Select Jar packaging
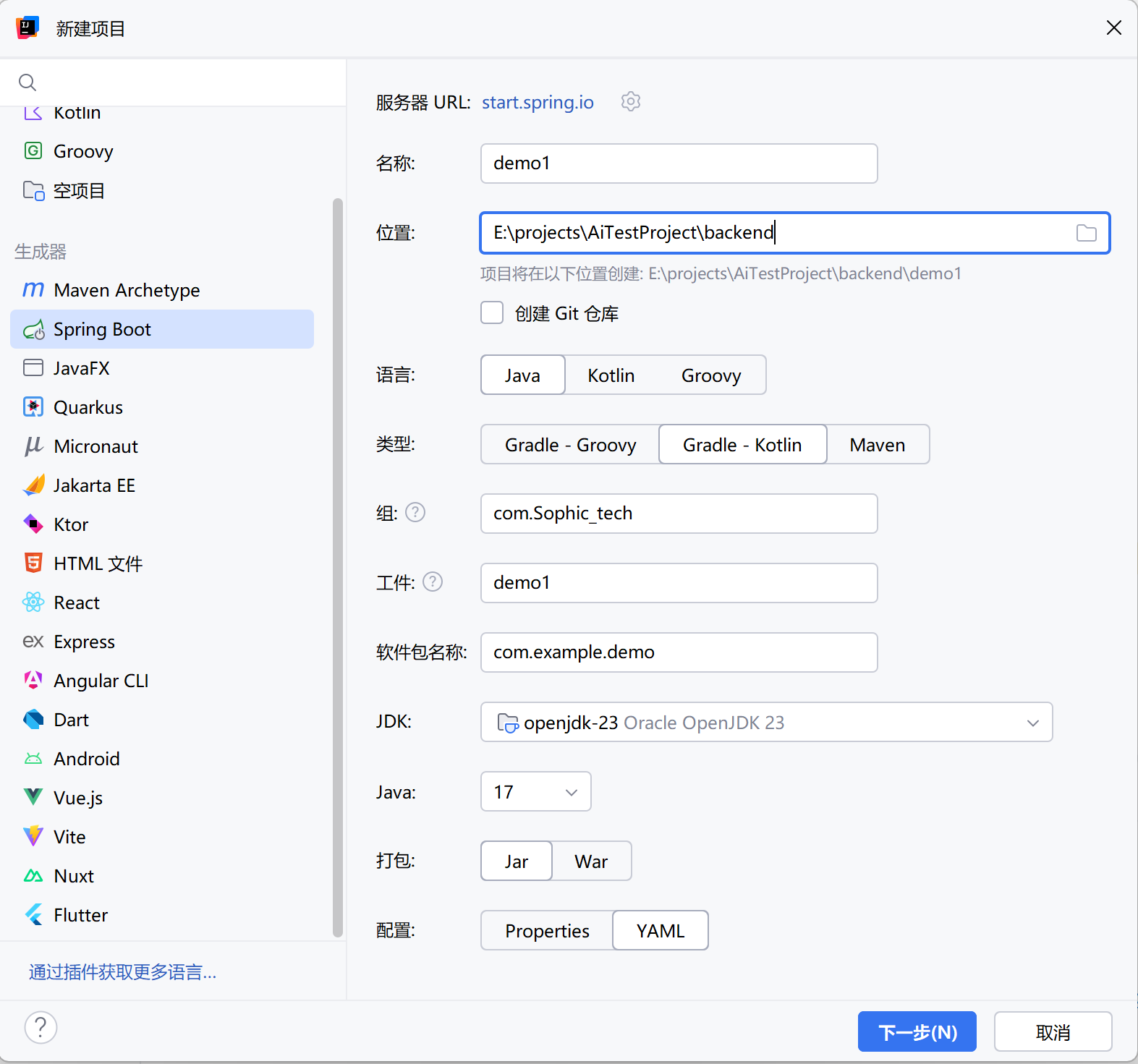Image resolution: width=1138 pixels, height=1064 pixels. pyautogui.click(x=517, y=861)
